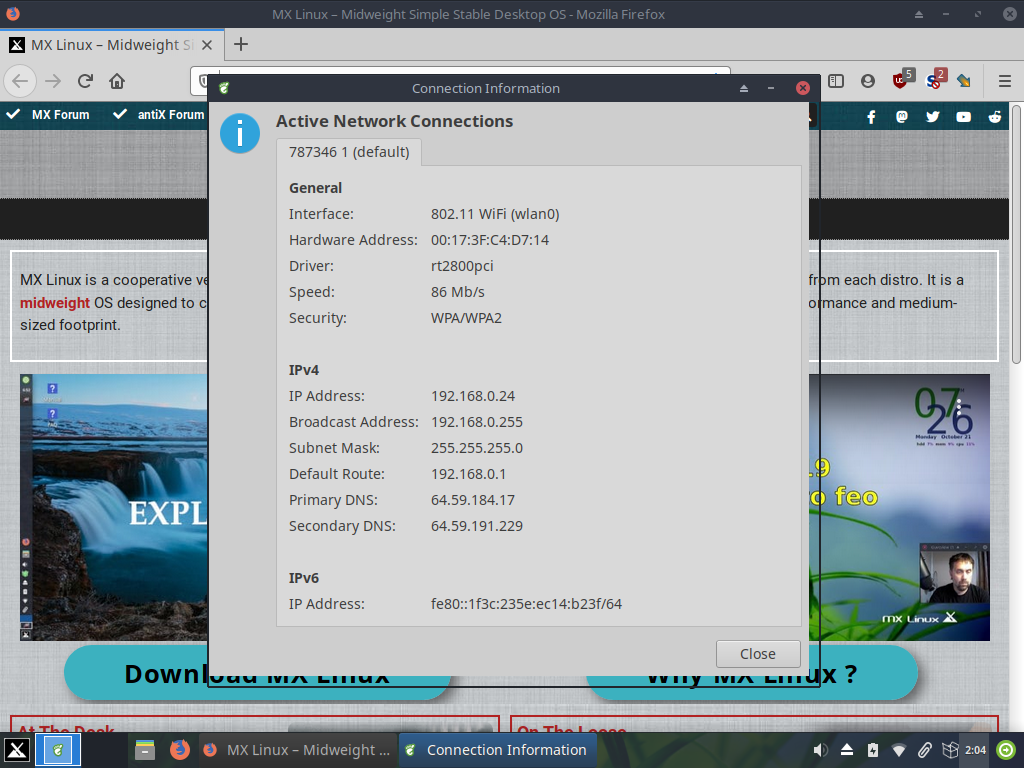Viewport: 1024px width, 768px height.
Task: Click the 'midweight' red link text
Action: (x=55, y=302)
